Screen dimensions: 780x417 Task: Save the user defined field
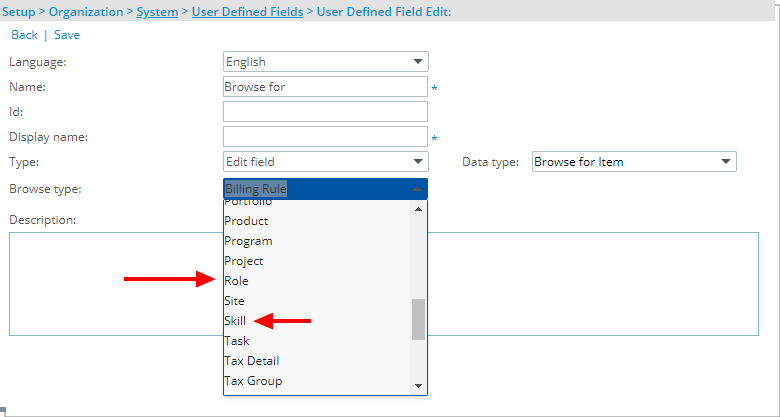coord(67,35)
